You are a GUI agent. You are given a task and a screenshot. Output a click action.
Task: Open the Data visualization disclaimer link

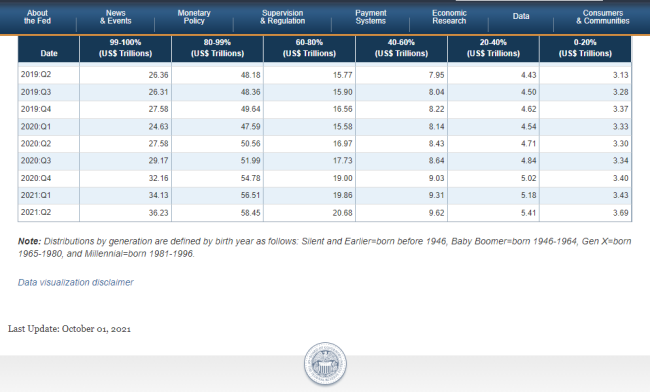(x=75, y=282)
